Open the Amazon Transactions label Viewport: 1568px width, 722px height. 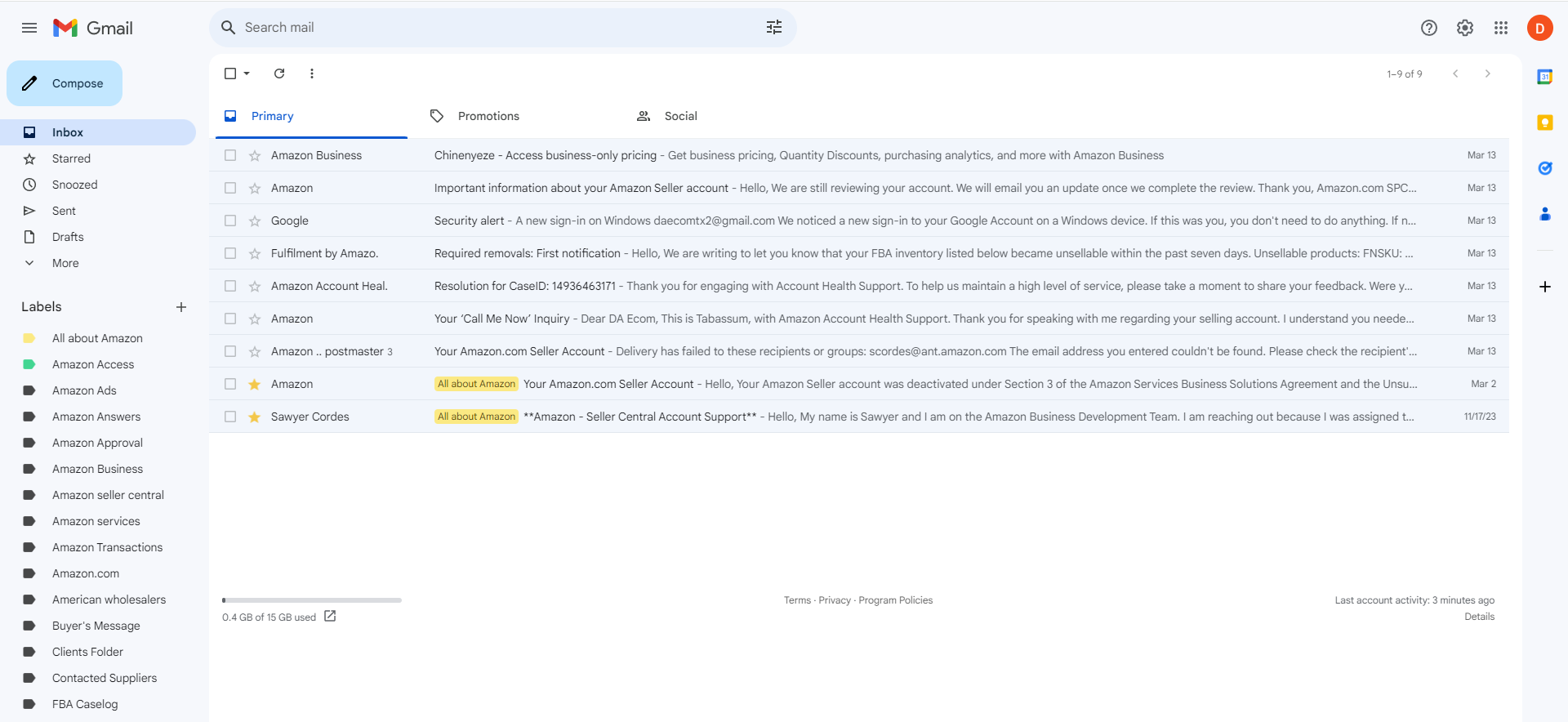point(98,547)
